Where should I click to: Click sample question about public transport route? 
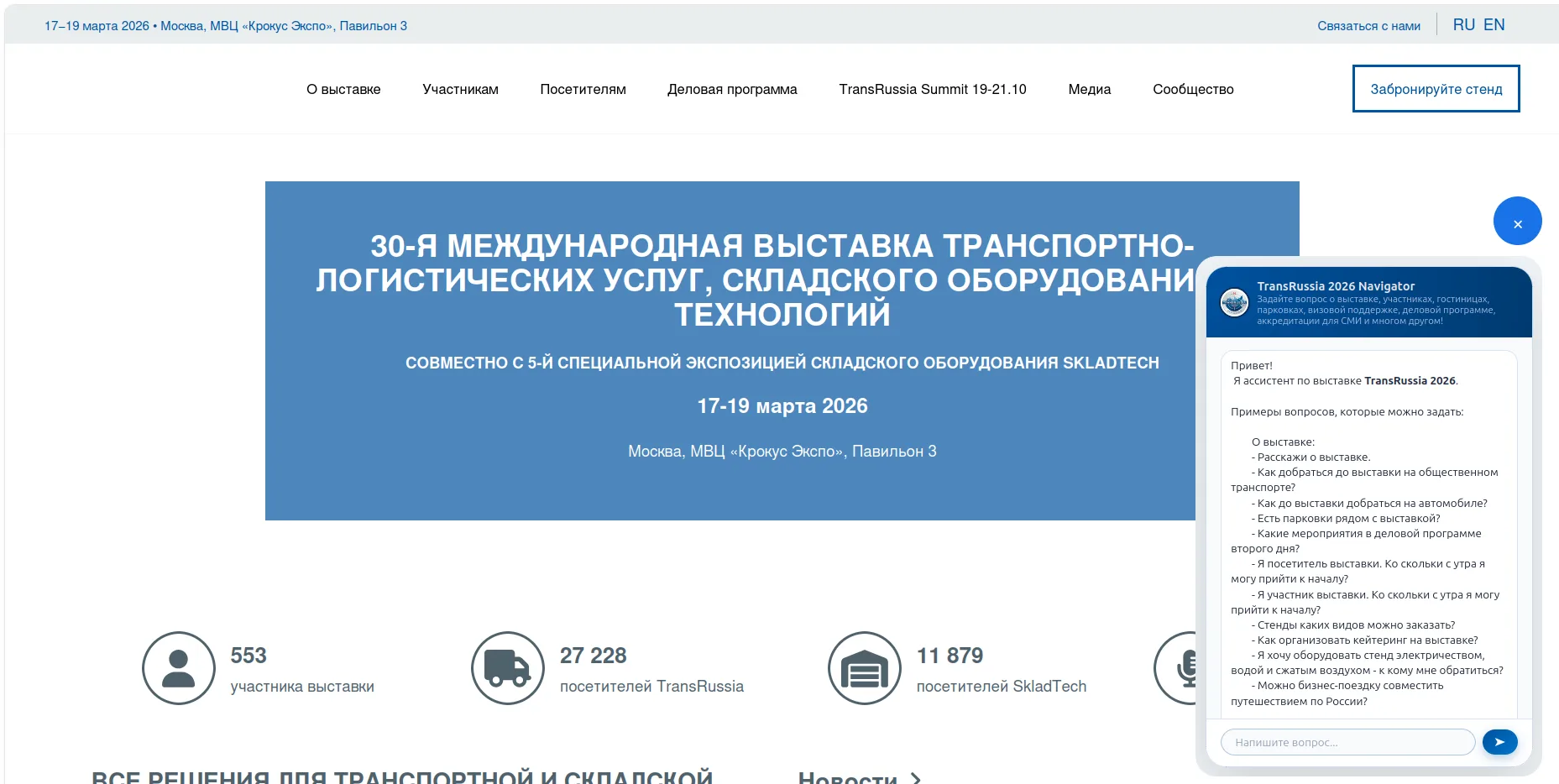(x=1365, y=480)
